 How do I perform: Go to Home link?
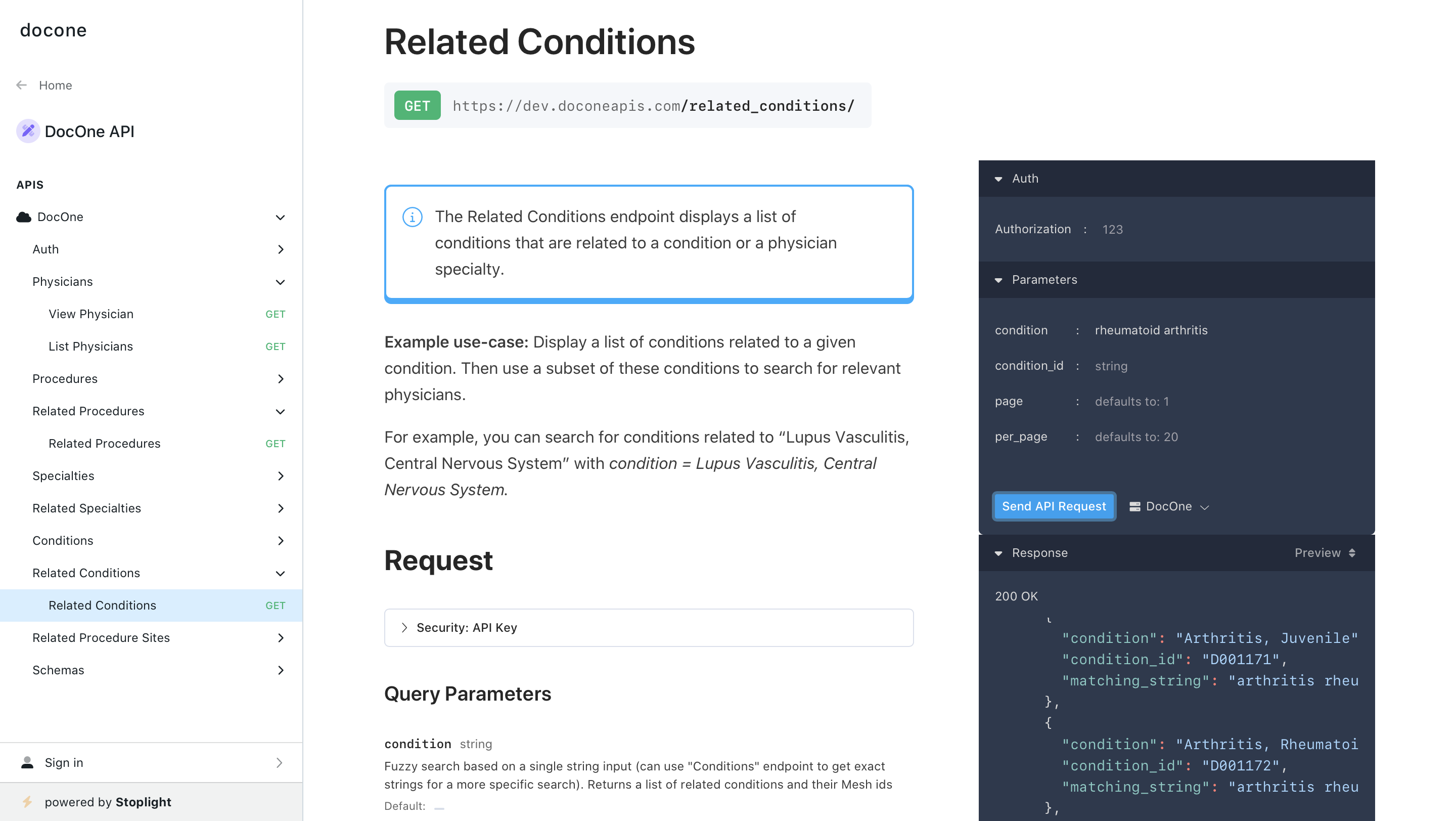56,85
